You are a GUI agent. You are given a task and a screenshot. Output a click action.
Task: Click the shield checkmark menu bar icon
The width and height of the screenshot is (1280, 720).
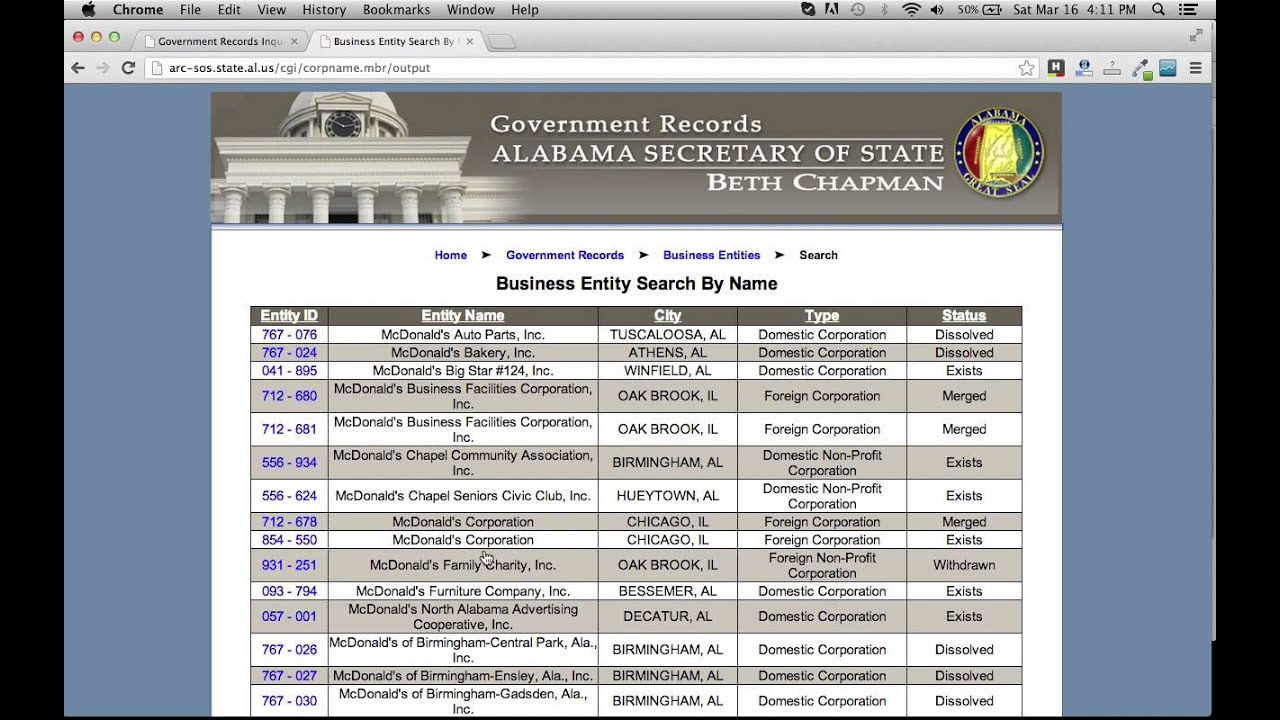click(808, 10)
